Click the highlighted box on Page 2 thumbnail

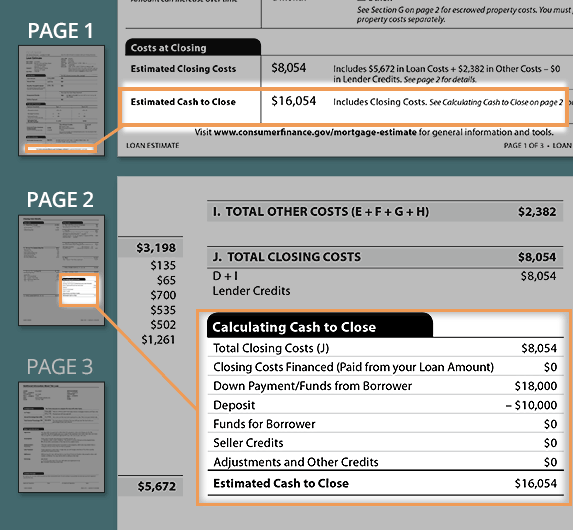[79, 290]
